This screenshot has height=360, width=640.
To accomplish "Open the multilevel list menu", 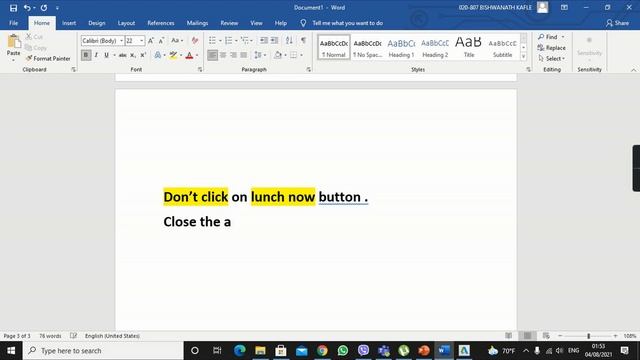I will pyautogui.click(x=246, y=40).
